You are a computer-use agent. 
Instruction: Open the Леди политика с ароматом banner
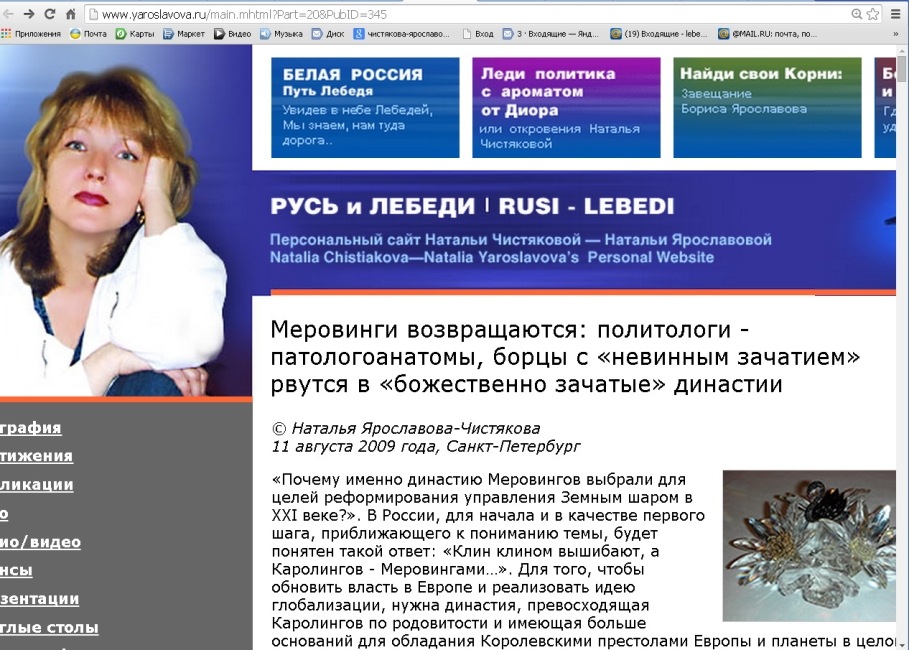coord(566,107)
